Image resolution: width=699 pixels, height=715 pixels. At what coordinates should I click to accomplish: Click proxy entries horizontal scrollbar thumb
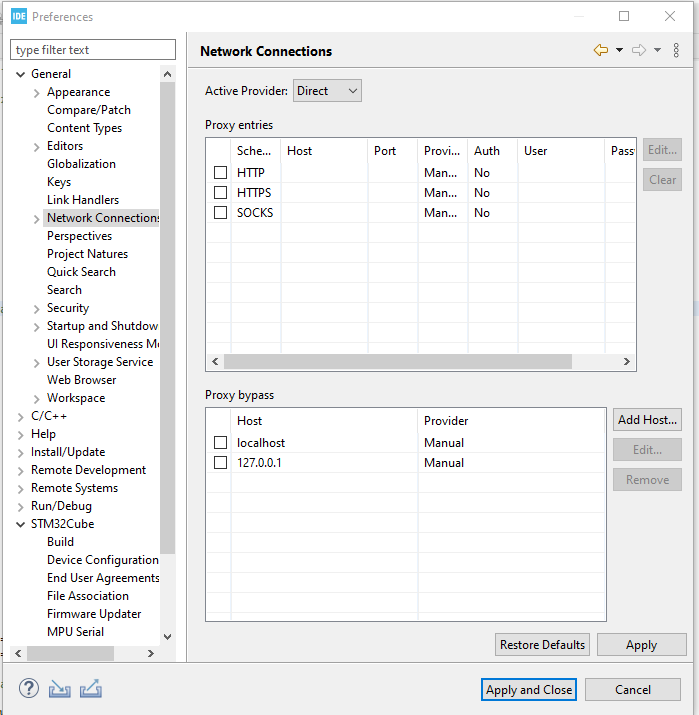[x=398, y=362]
